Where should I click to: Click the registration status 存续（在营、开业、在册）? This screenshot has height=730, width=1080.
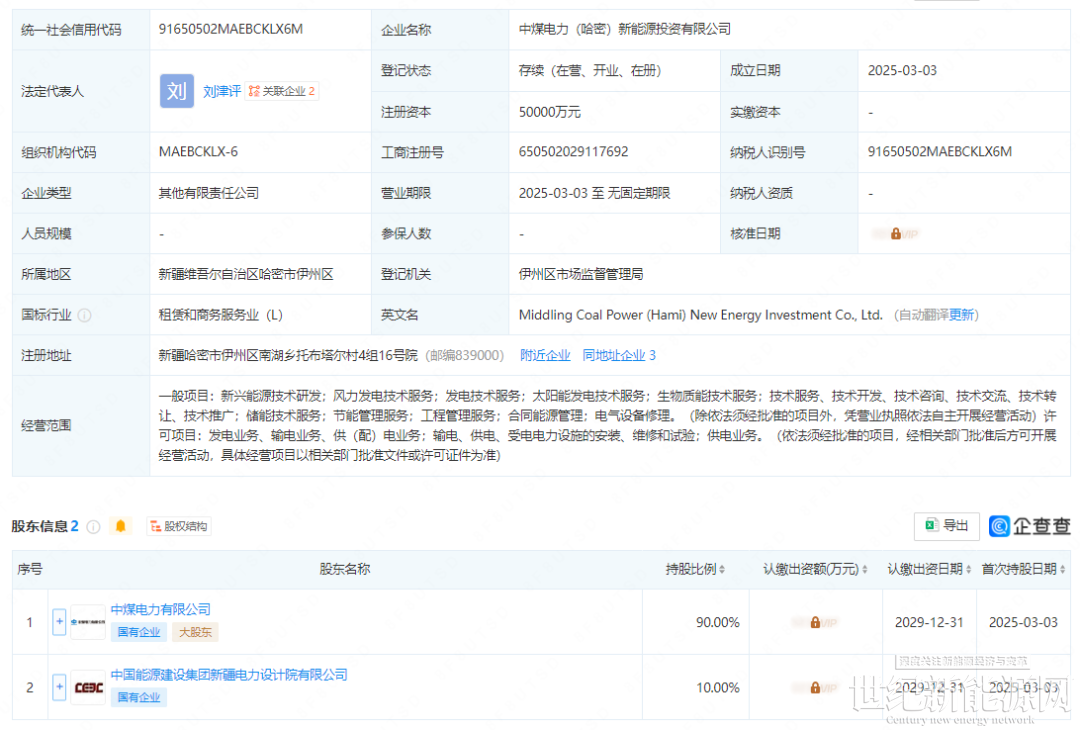(590, 70)
